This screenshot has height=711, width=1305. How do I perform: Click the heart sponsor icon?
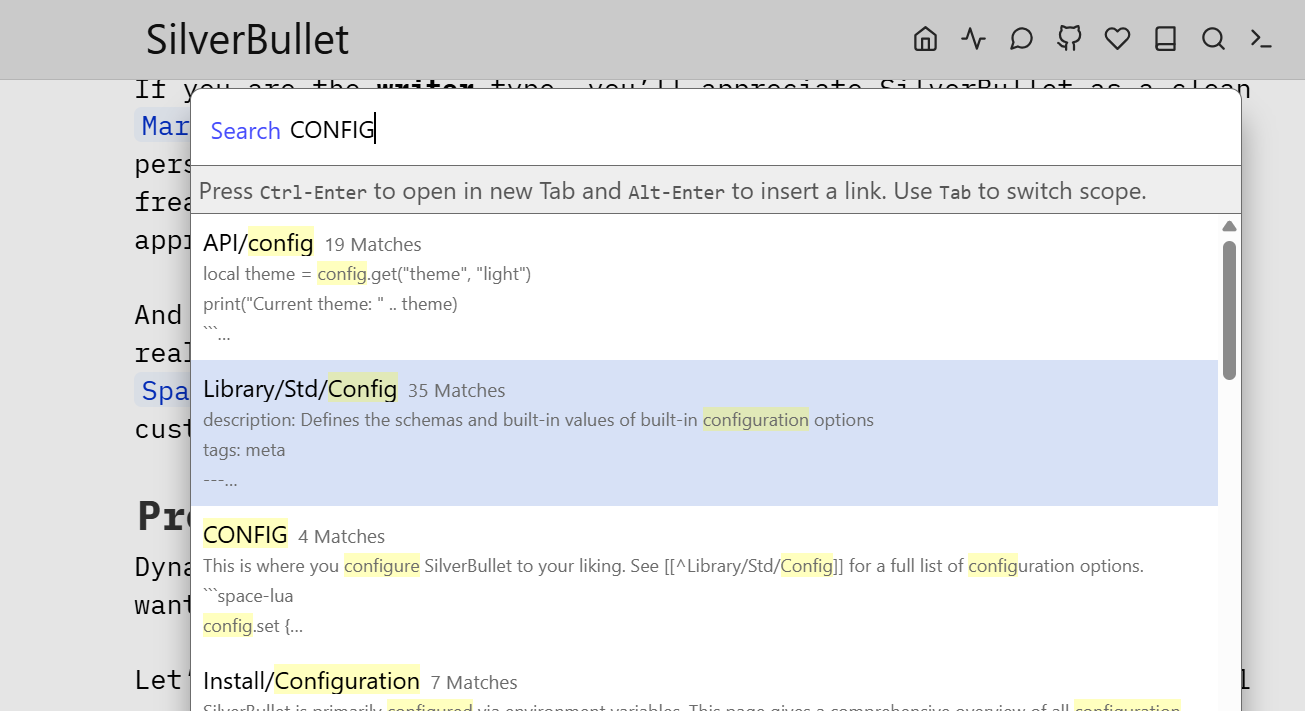pos(1117,39)
